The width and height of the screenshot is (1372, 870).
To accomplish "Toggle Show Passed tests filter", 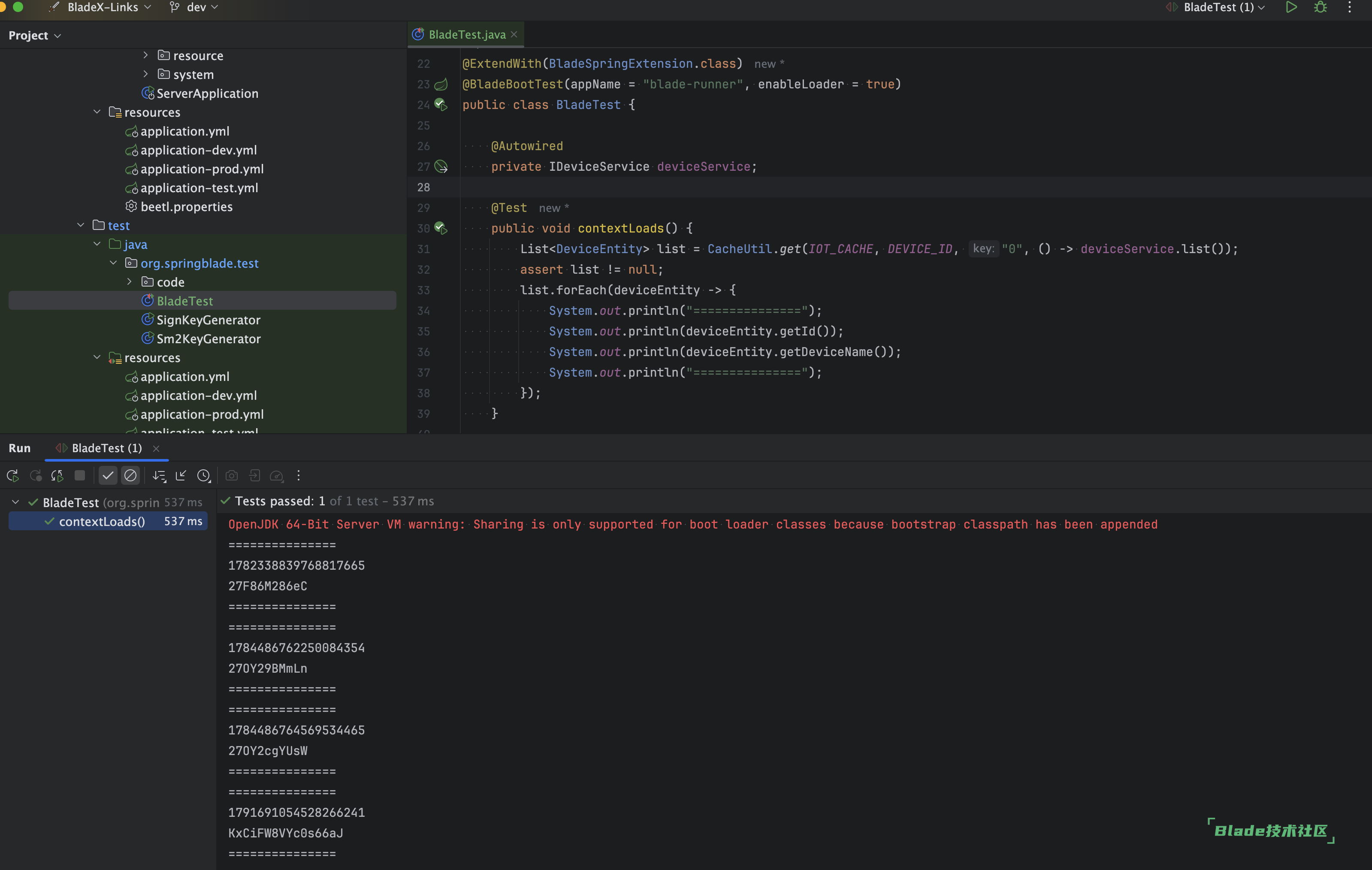I will pos(108,475).
